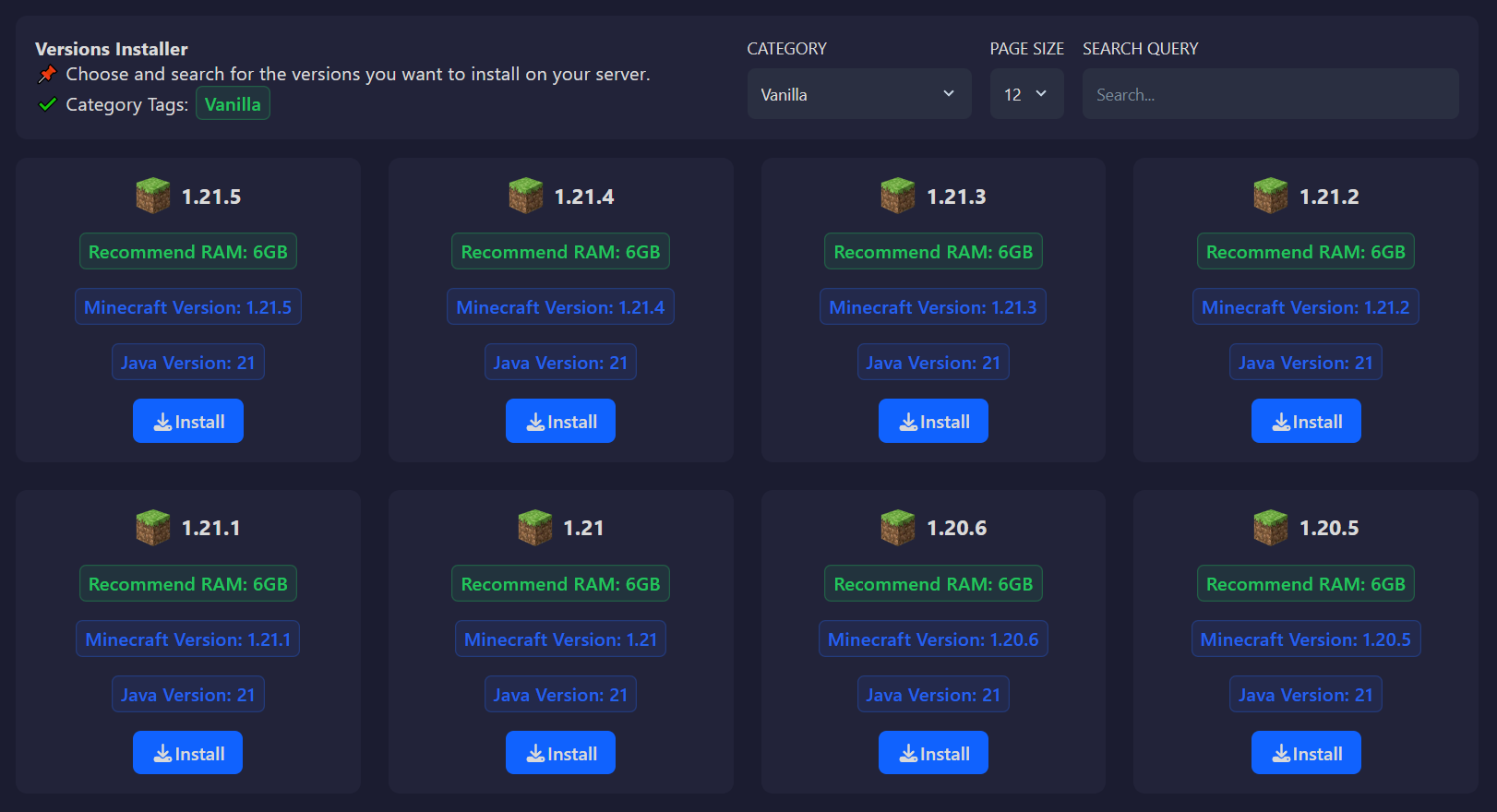Click the 'Java Version: 21' badge under 1.21.2
The image size is (1497, 812).
tap(1306, 362)
